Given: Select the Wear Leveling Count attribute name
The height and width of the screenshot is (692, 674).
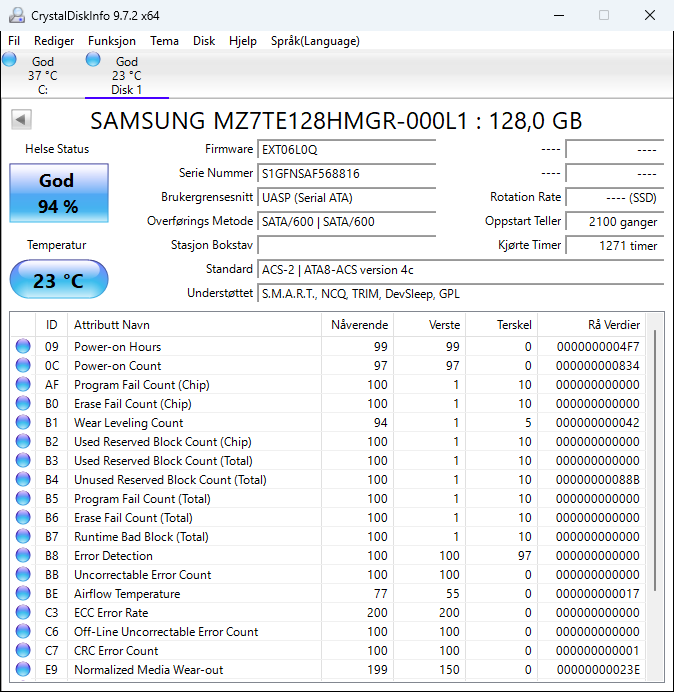Looking at the screenshot, I should point(128,423).
